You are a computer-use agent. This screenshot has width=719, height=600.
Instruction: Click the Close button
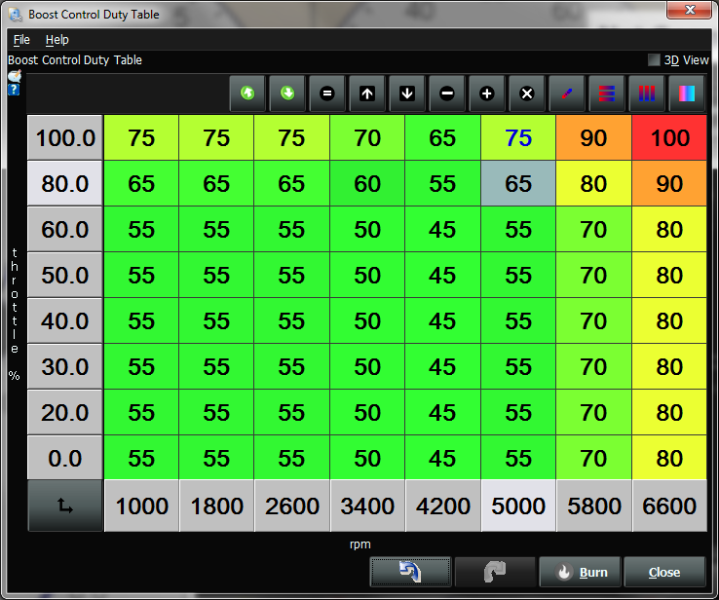click(664, 572)
